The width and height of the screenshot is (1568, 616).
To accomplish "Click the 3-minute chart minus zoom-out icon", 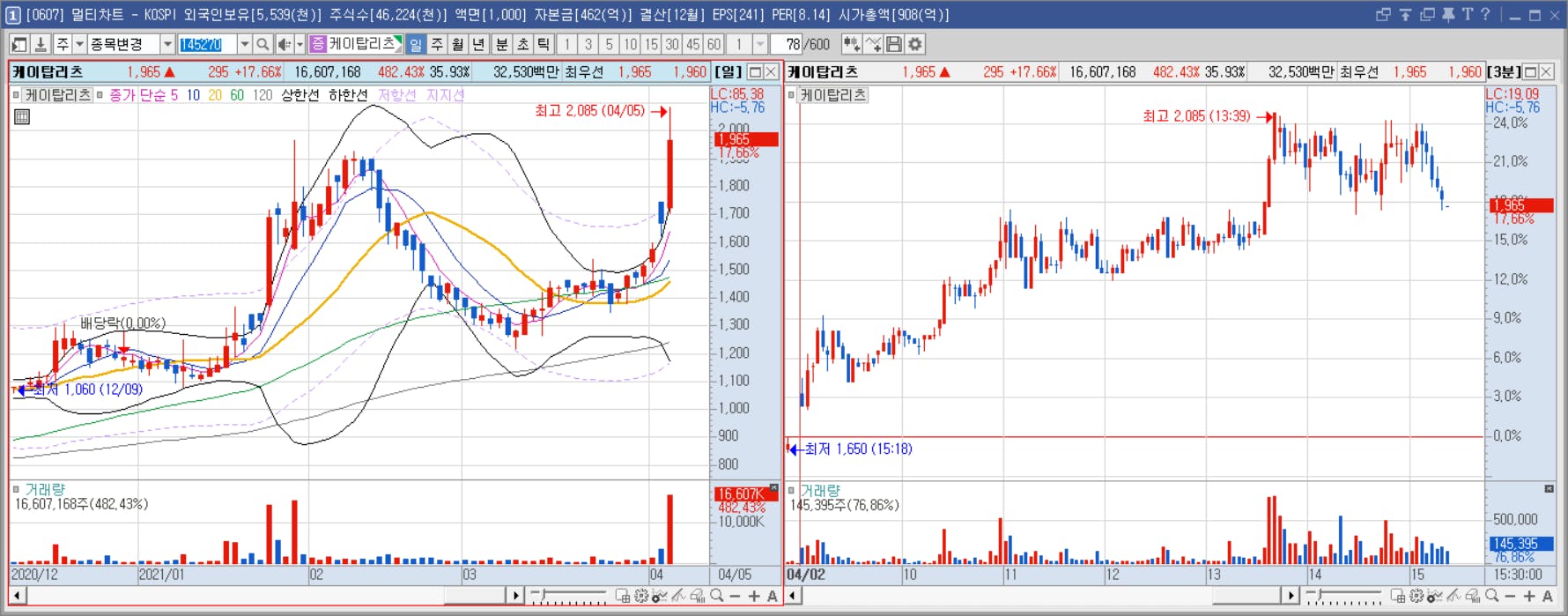I will (1511, 597).
